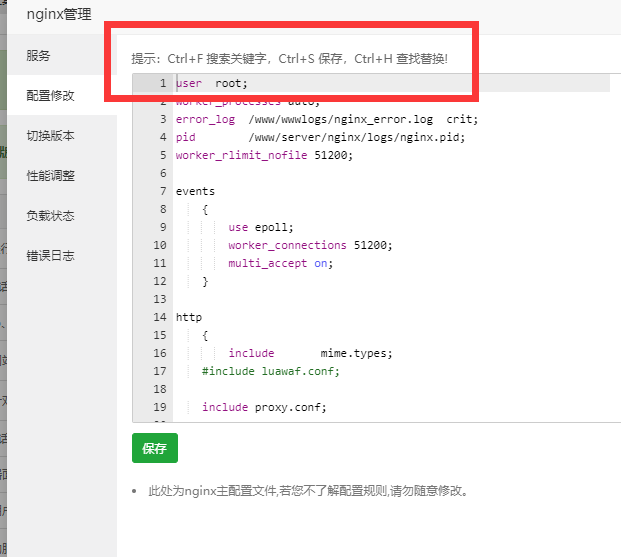
Task: Click 'worker_connections 51200;' line
Action: point(310,245)
